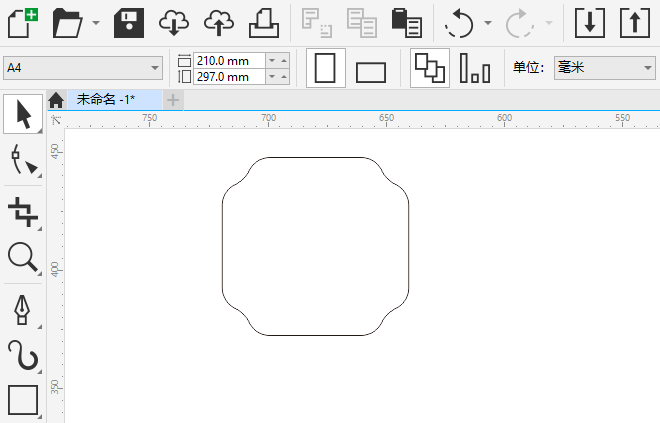
Task: Switch page to portrait orientation
Action: click(324, 68)
